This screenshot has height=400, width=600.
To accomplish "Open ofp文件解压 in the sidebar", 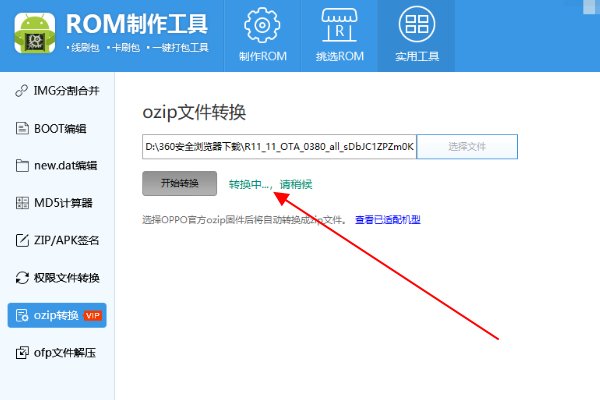I will [57, 353].
